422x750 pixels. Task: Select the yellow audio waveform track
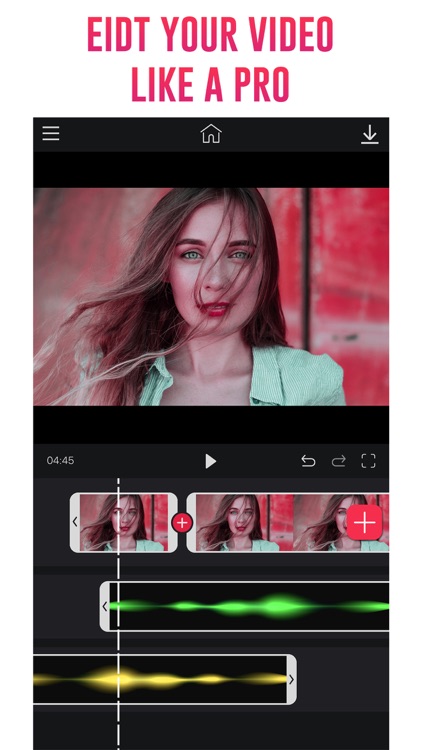click(x=165, y=679)
